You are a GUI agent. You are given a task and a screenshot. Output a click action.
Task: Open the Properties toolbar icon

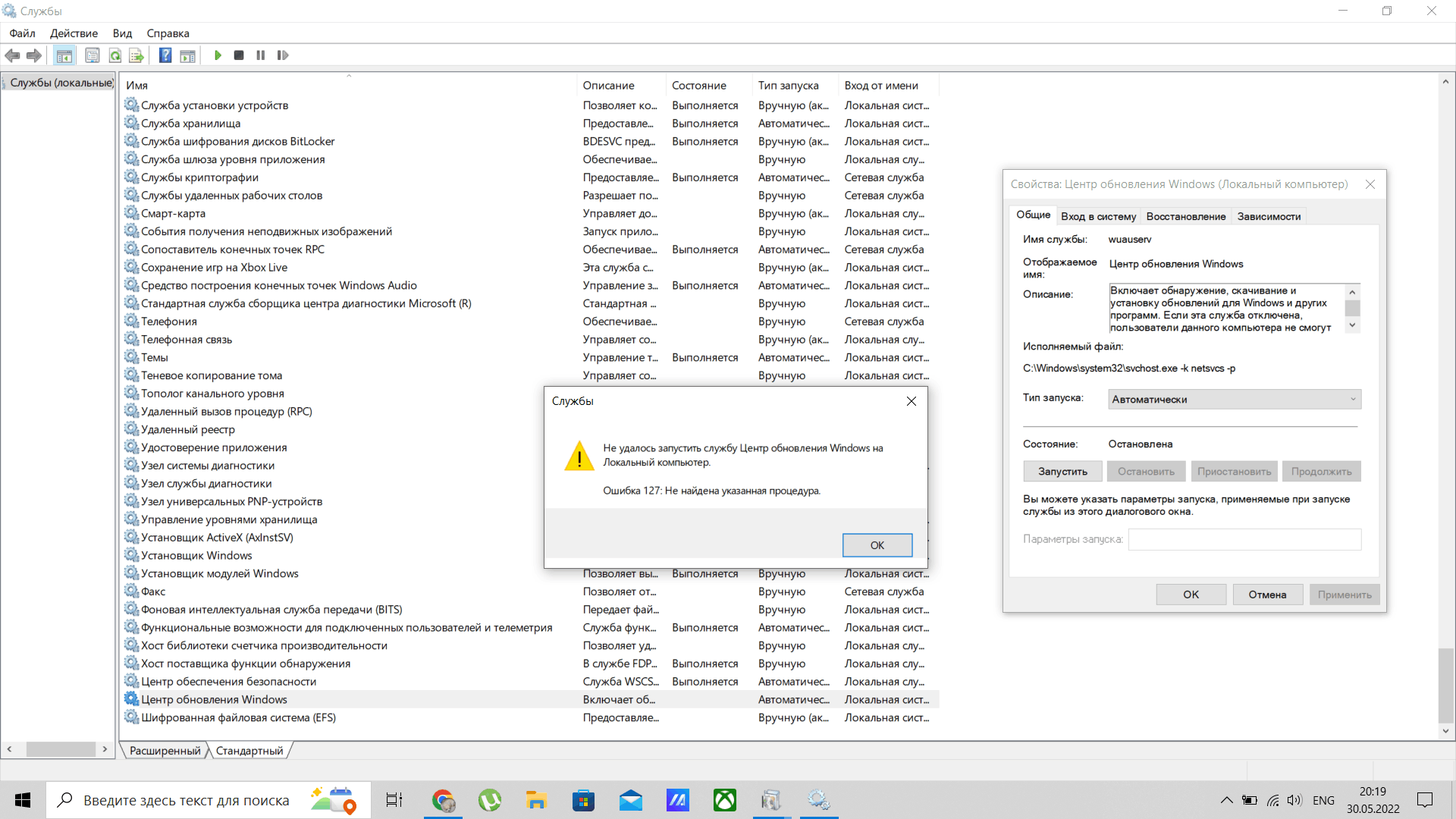[x=93, y=55]
